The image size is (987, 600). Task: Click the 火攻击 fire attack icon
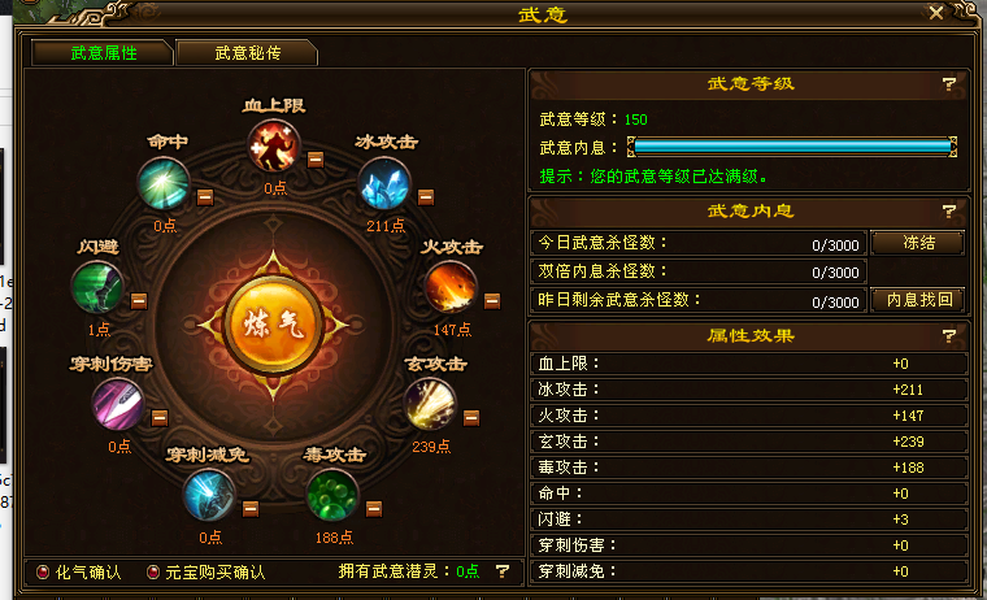point(450,288)
